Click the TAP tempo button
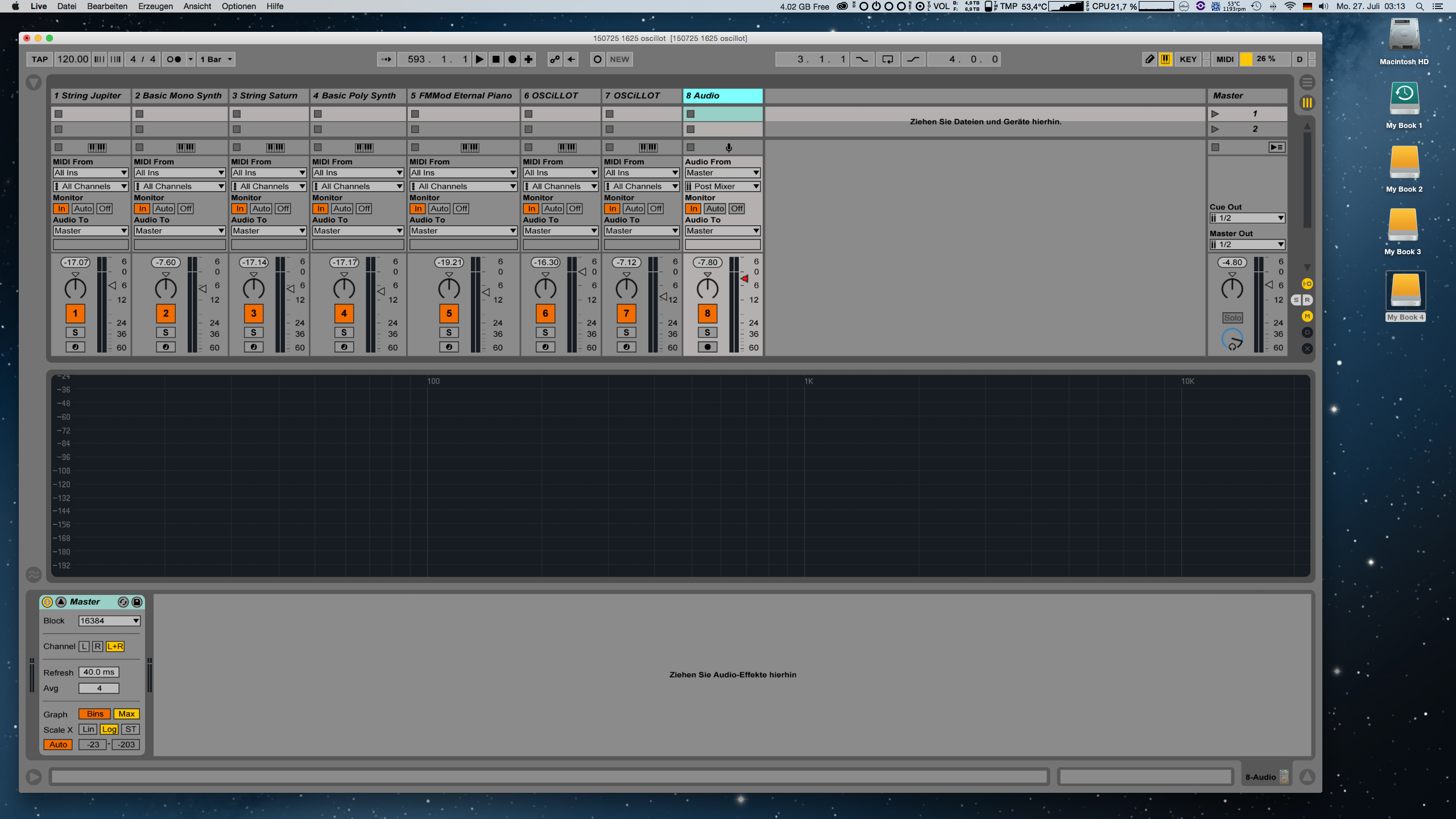This screenshot has height=819, width=1456. pyautogui.click(x=40, y=59)
